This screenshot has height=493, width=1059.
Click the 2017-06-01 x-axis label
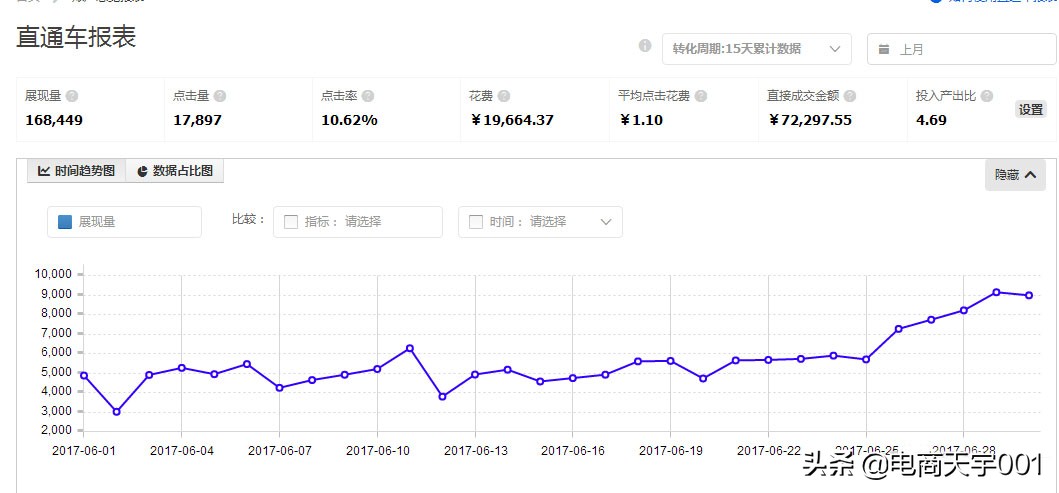click(x=84, y=450)
